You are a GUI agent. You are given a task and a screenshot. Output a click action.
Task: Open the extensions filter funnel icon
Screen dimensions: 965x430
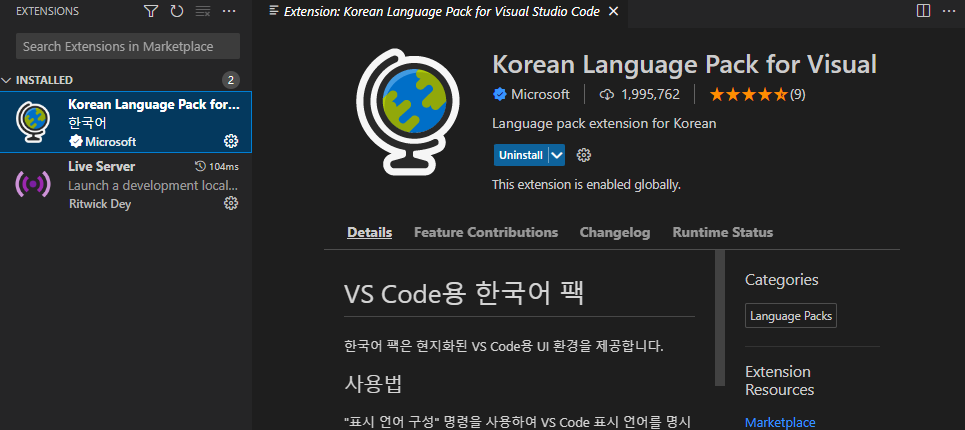point(151,11)
